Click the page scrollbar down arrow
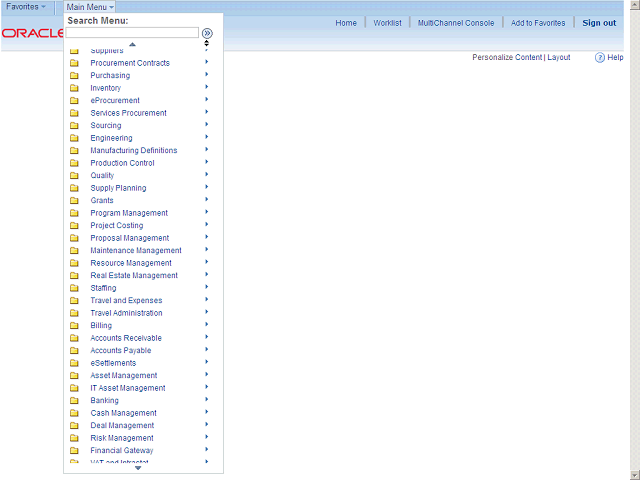Image resolution: width=640 pixels, height=480 pixels. tap(635, 475)
